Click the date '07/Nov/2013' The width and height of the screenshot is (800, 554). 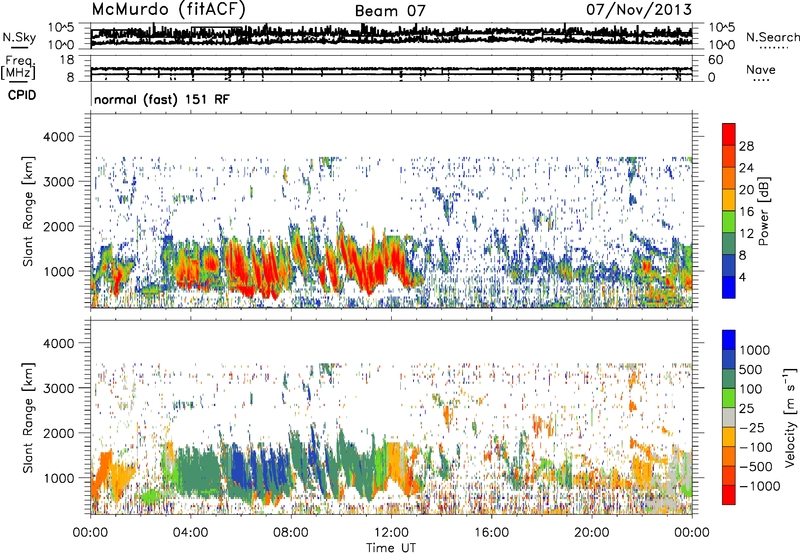[x=639, y=9]
